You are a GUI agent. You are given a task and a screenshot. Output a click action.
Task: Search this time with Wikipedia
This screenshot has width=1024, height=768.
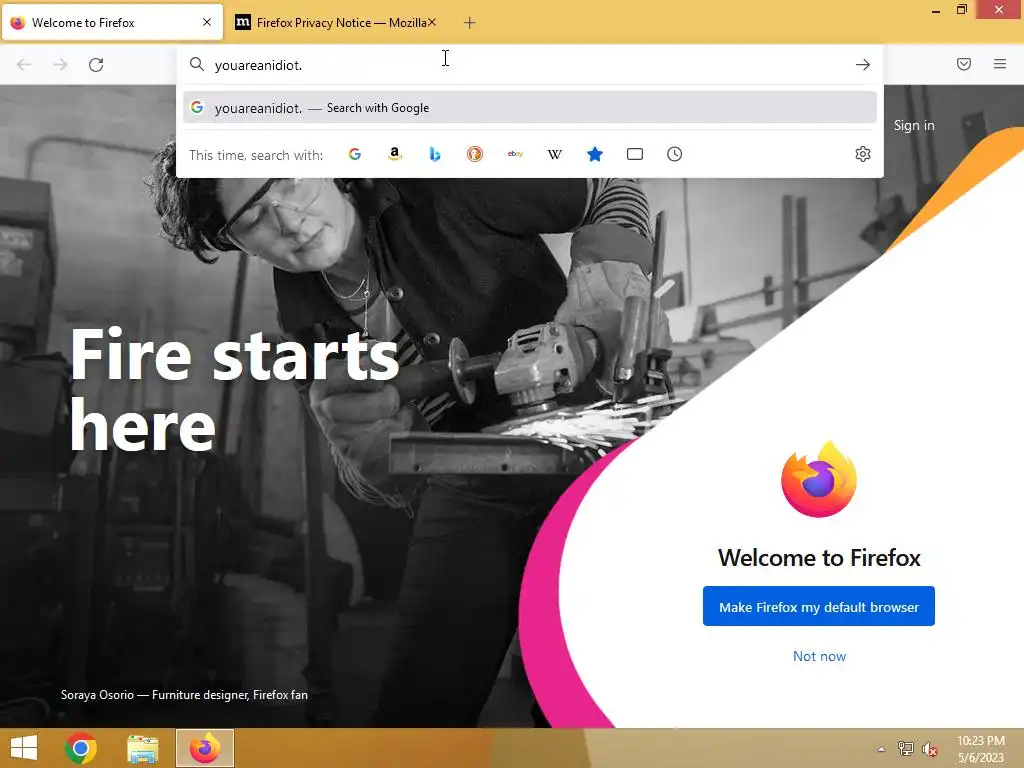pos(554,154)
